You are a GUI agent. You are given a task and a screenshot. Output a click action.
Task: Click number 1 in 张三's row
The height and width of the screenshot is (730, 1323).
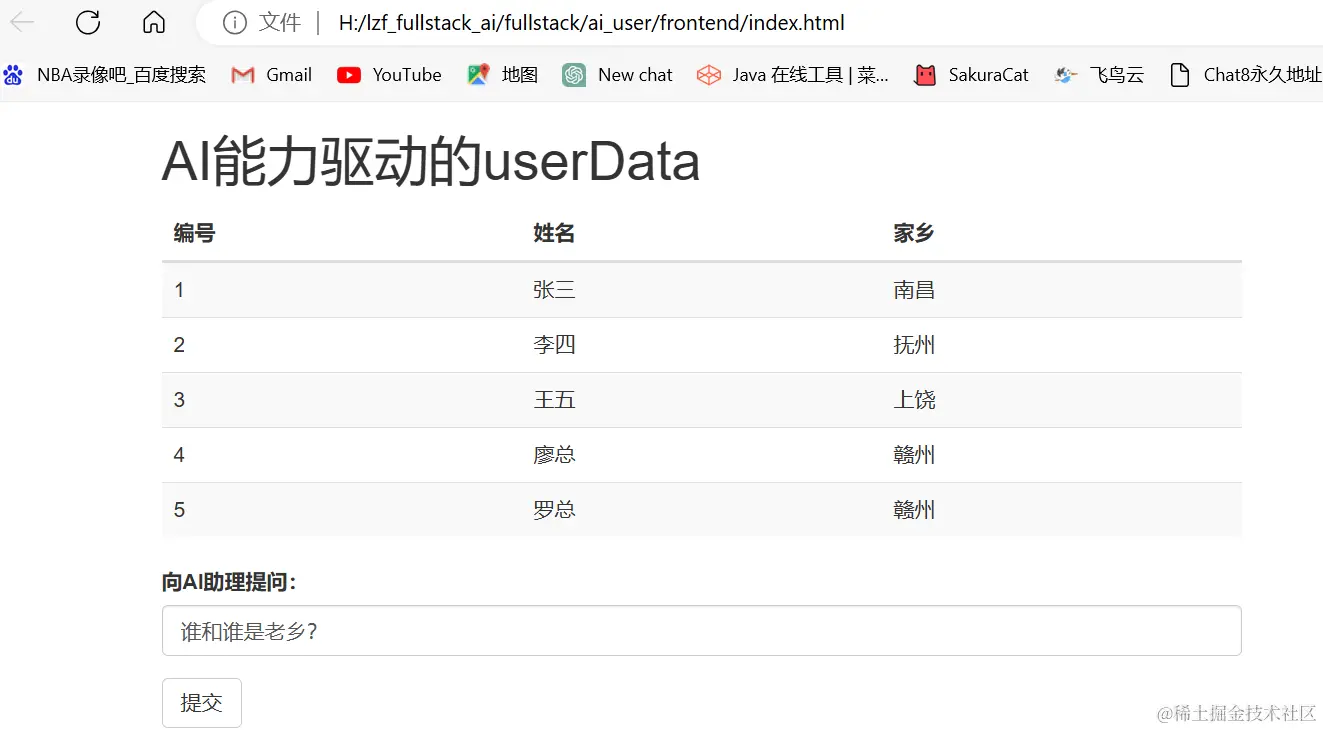(179, 290)
